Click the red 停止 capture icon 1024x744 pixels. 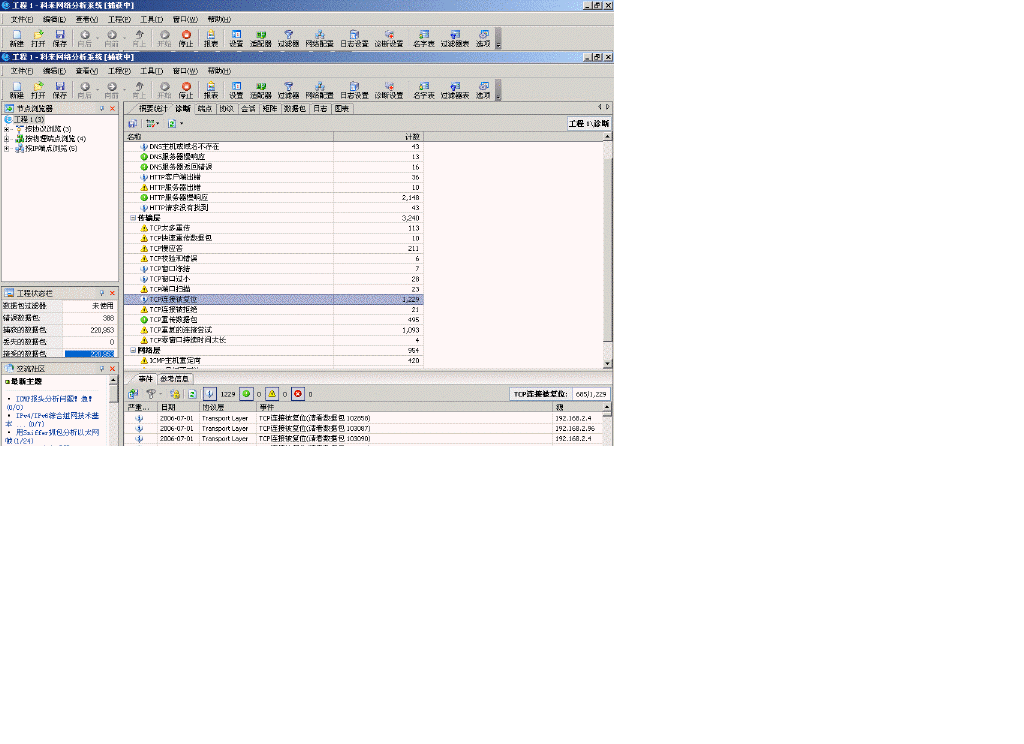click(x=186, y=90)
